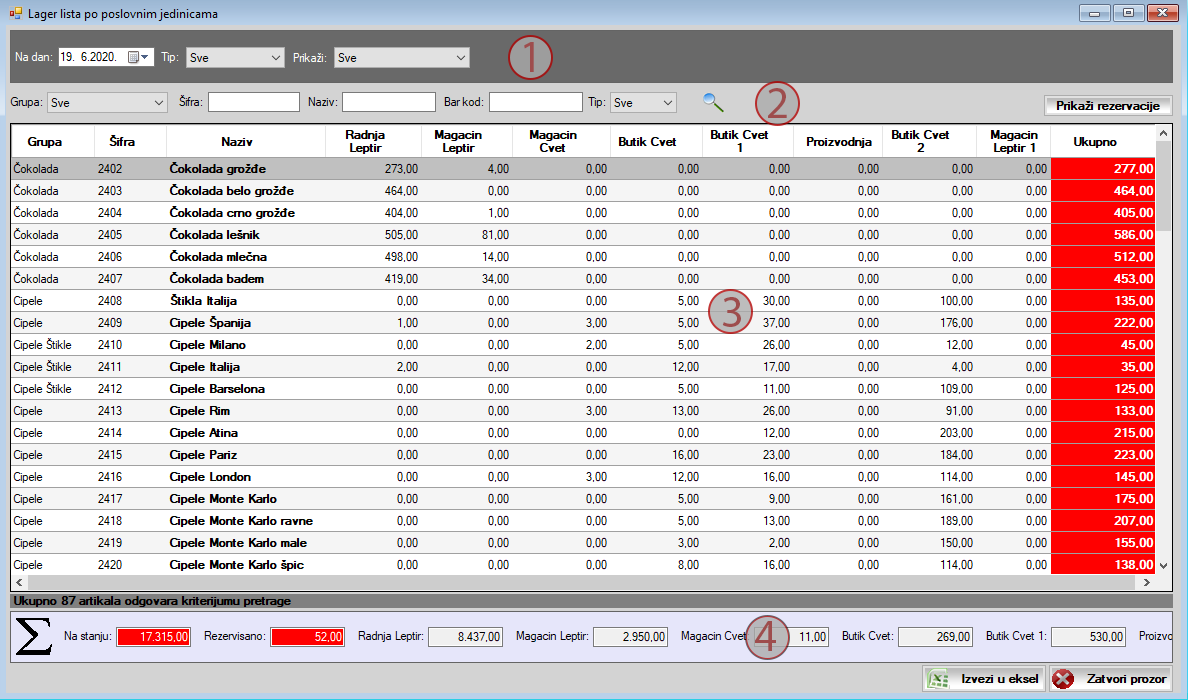Expand the Prikaži dropdown

coord(402,58)
